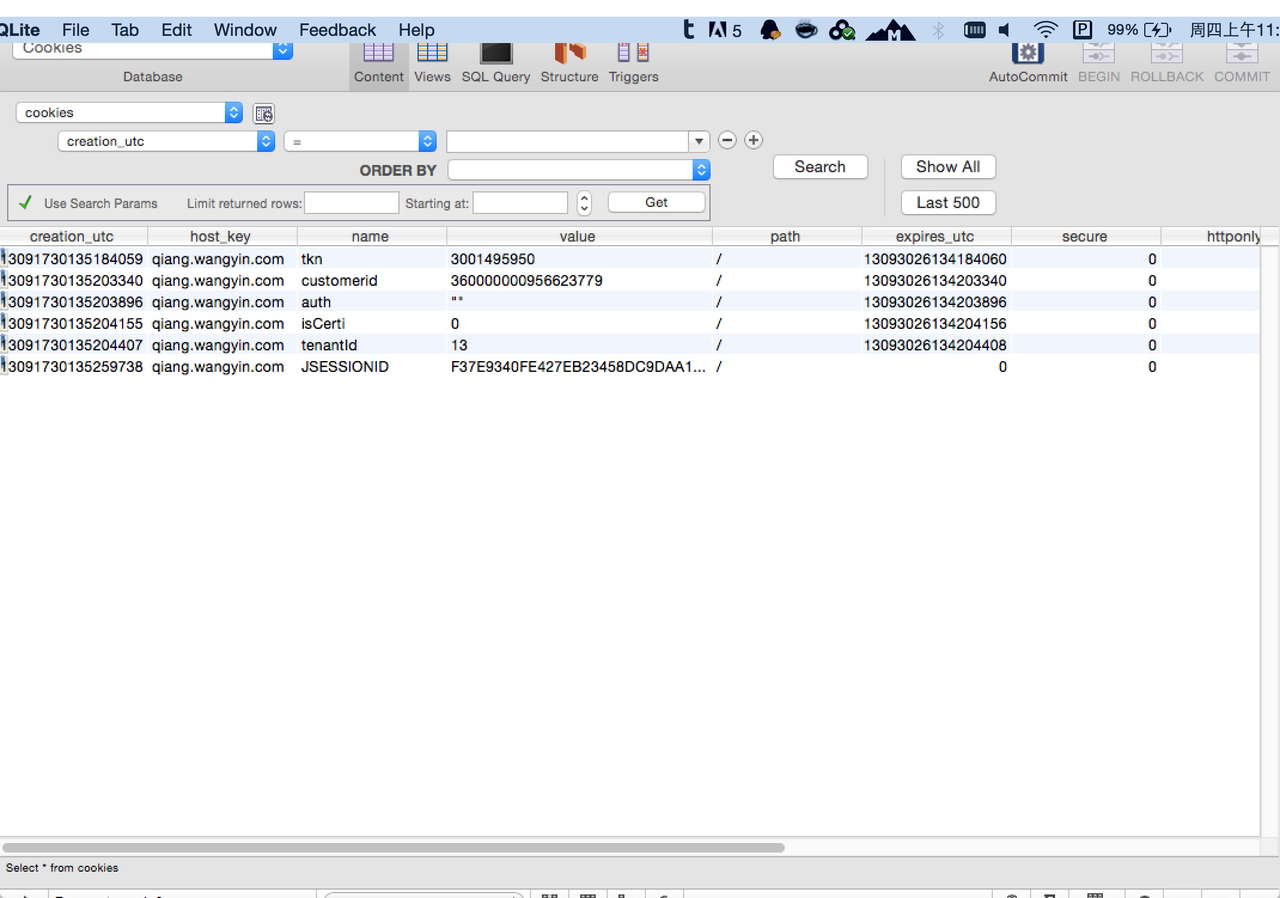This screenshot has height=898, width=1280.
Task: Click the three-circles icon with green check
Action: coord(842,30)
